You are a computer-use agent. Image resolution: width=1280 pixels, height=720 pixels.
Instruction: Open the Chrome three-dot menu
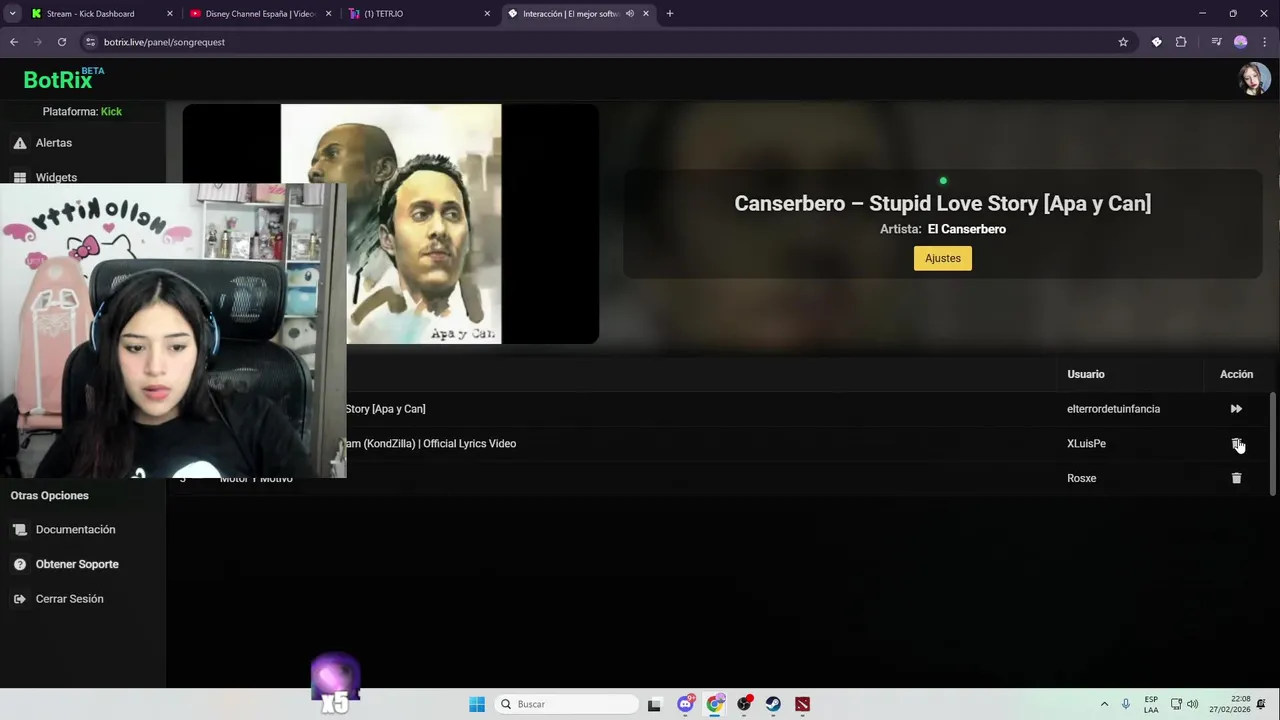coord(1265,42)
